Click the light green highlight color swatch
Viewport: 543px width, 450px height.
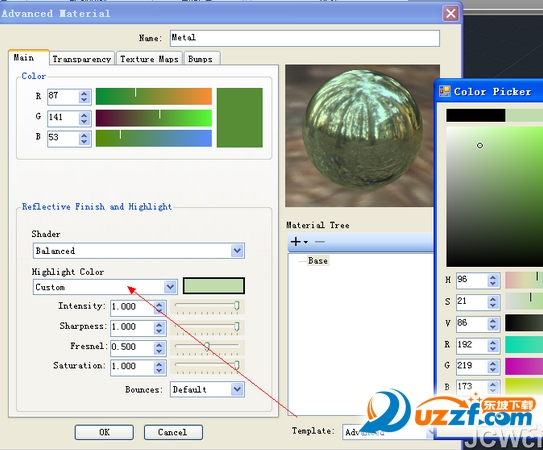click(214, 286)
